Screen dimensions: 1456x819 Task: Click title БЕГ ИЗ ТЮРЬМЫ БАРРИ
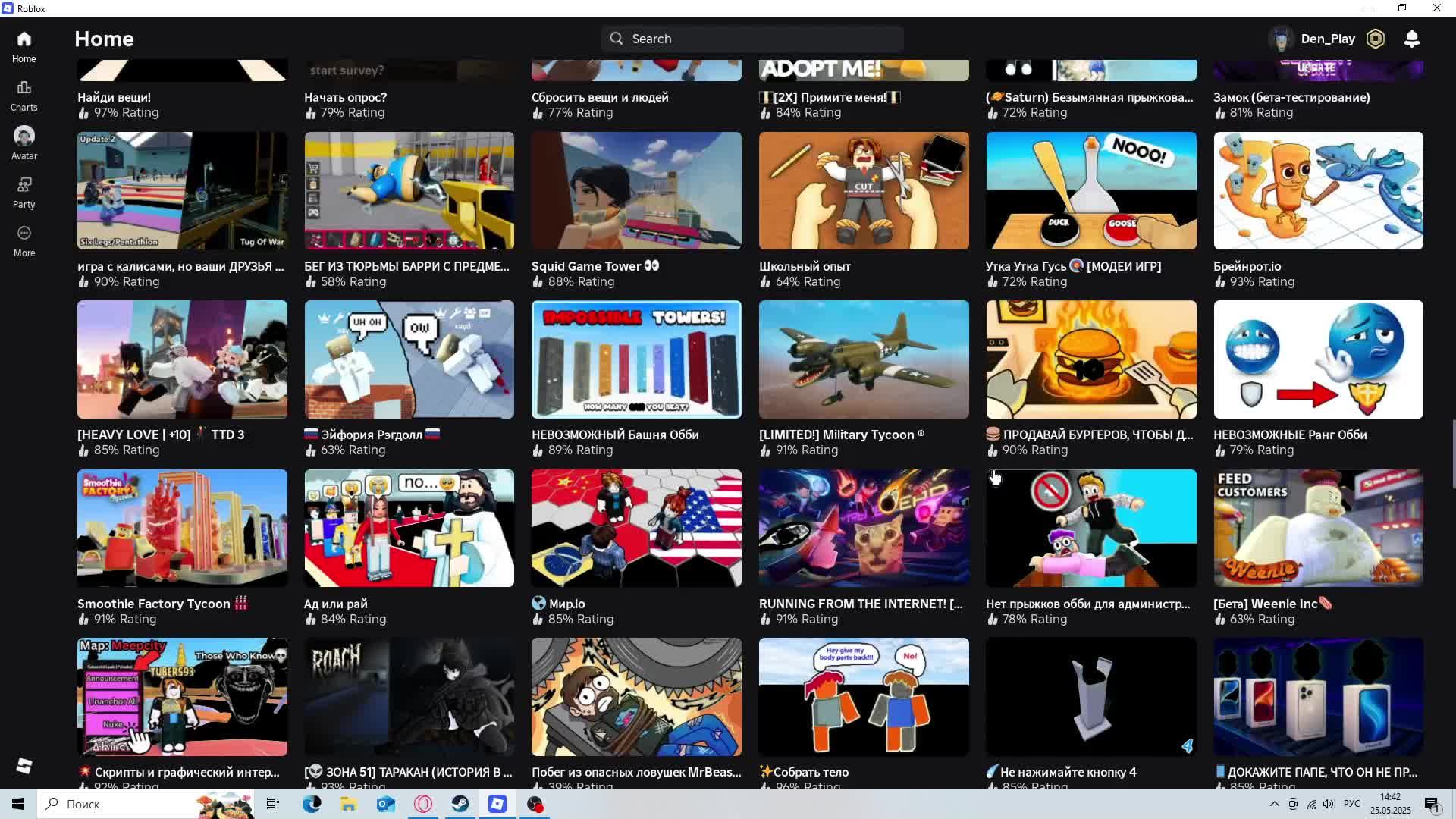pyautogui.click(x=406, y=266)
